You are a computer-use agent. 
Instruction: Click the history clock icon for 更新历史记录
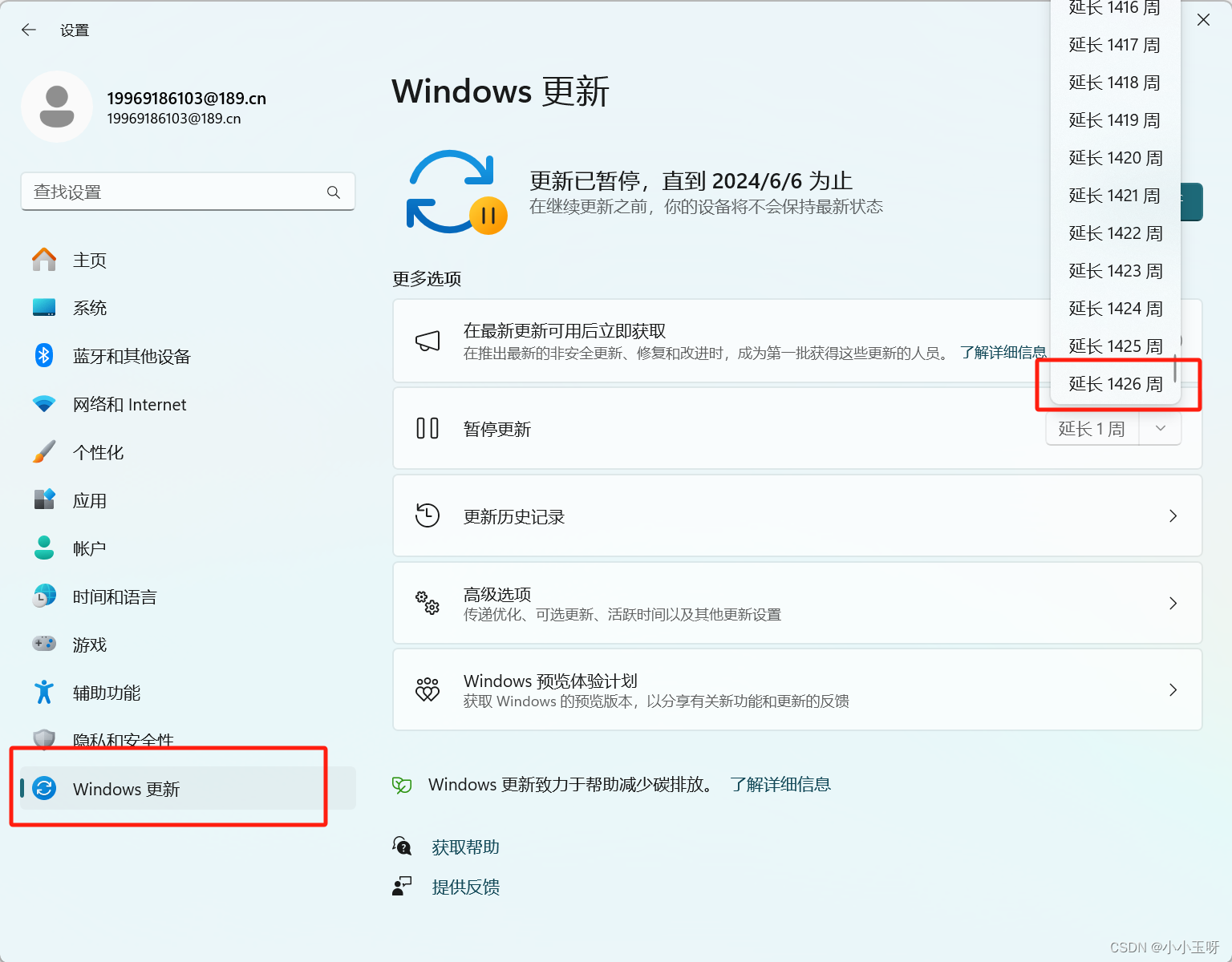coord(428,515)
